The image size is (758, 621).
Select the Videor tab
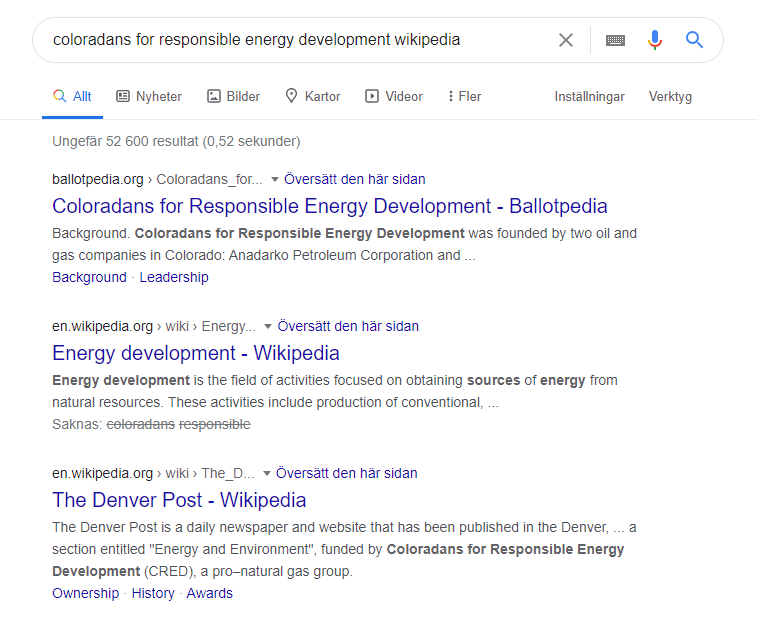coord(393,97)
